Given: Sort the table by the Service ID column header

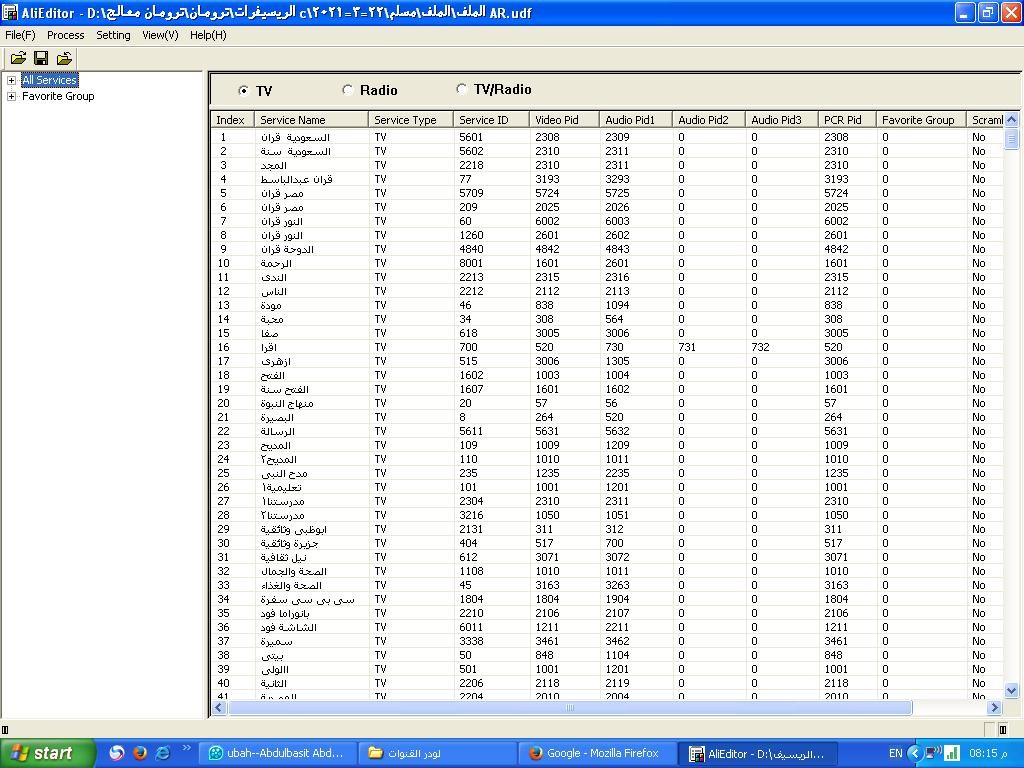Looking at the screenshot, I should tap(490, 120).
